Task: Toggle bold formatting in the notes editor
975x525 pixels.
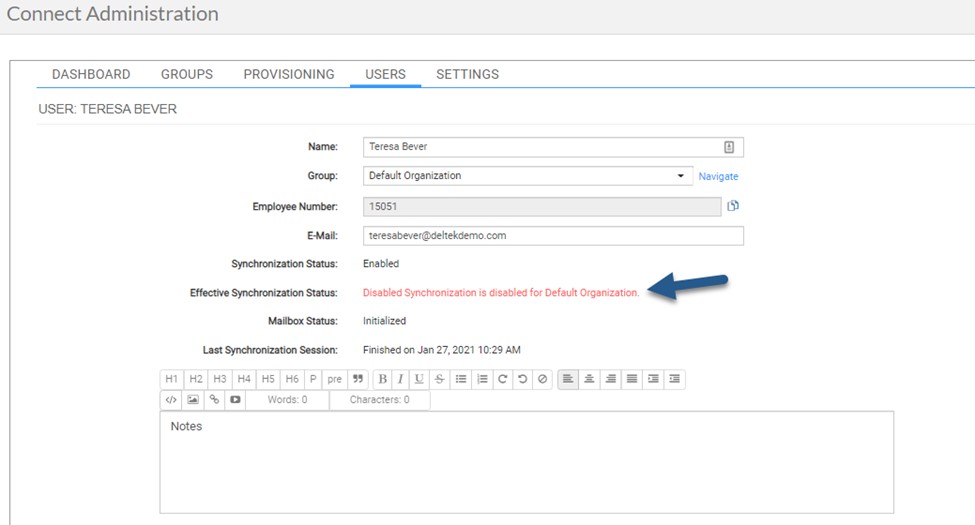Action: [x=382, y=380]
